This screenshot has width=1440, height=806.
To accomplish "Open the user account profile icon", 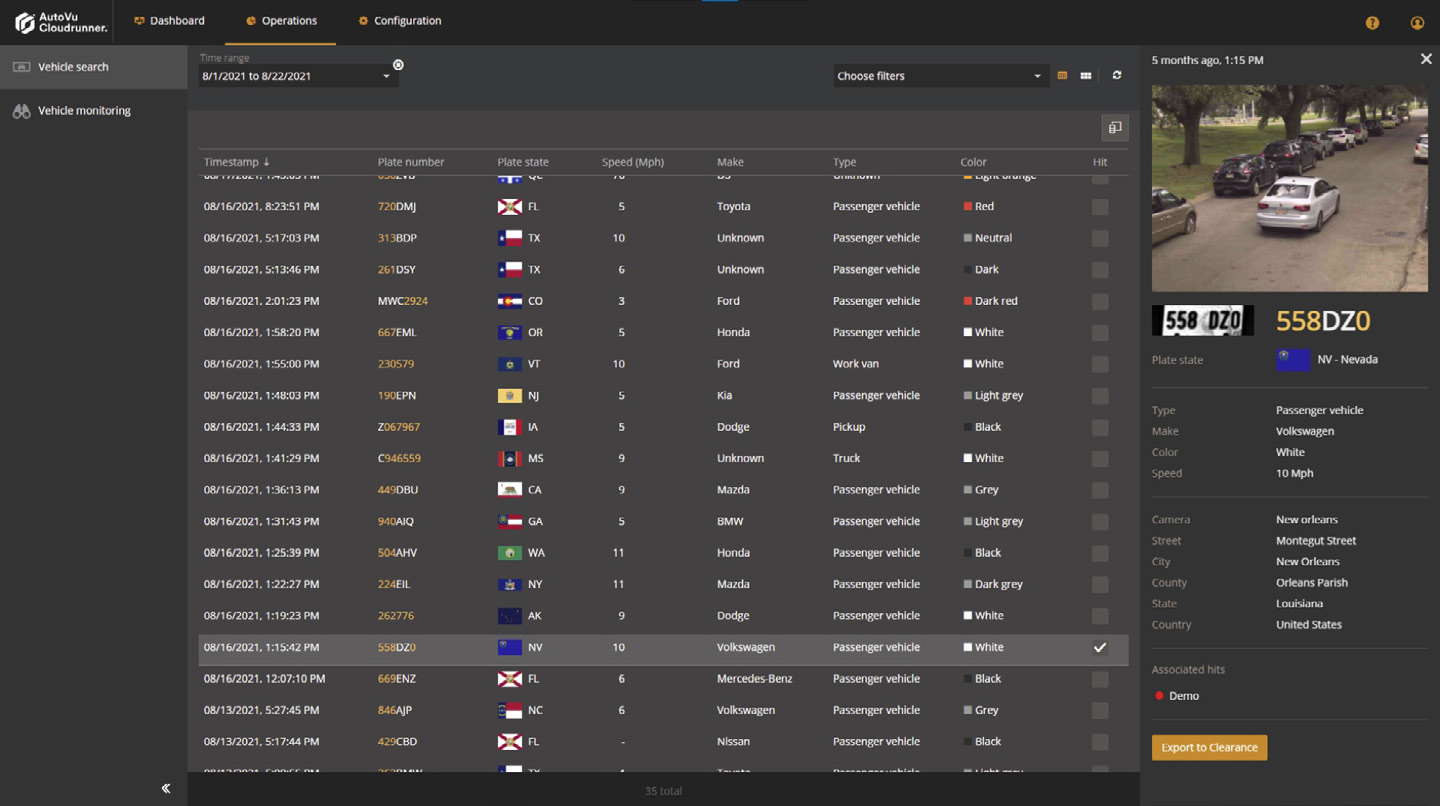I will [1417, 22].
